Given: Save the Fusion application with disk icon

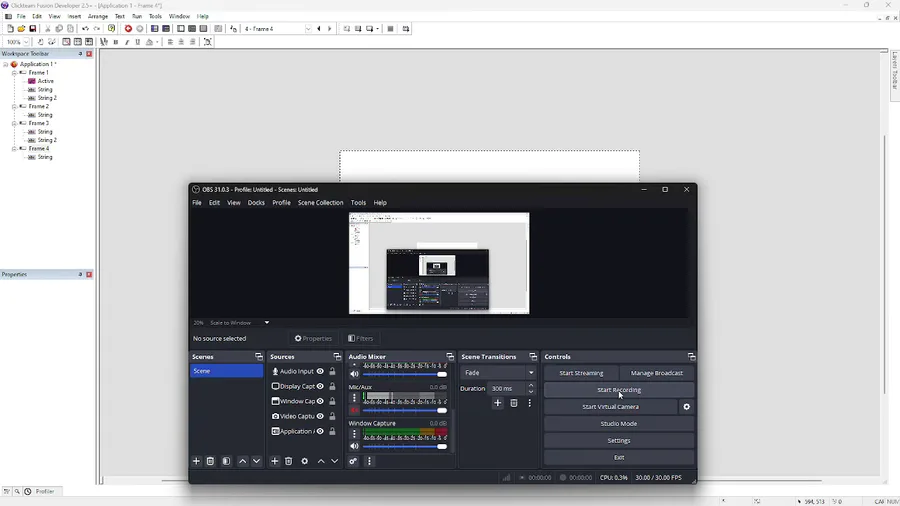Looking at the screenshot, I should [33, 29].
